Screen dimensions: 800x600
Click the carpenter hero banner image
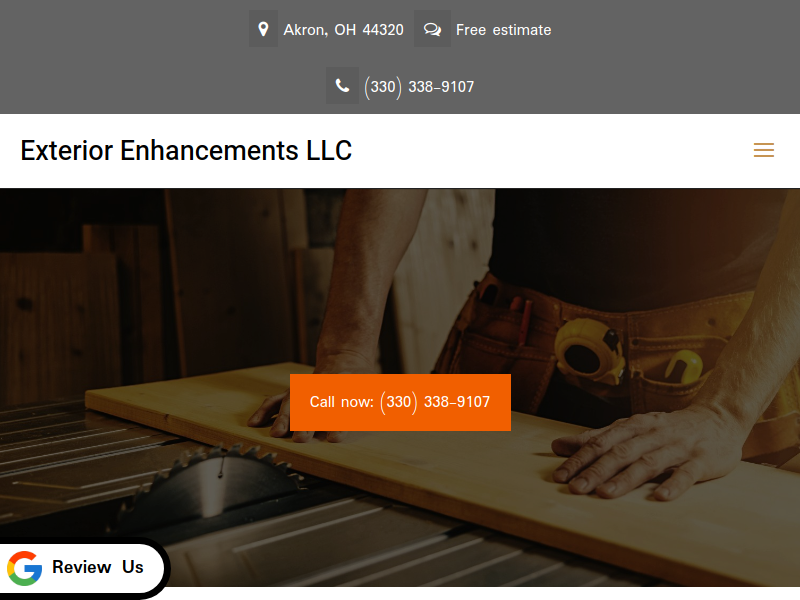tap(400, 388)
